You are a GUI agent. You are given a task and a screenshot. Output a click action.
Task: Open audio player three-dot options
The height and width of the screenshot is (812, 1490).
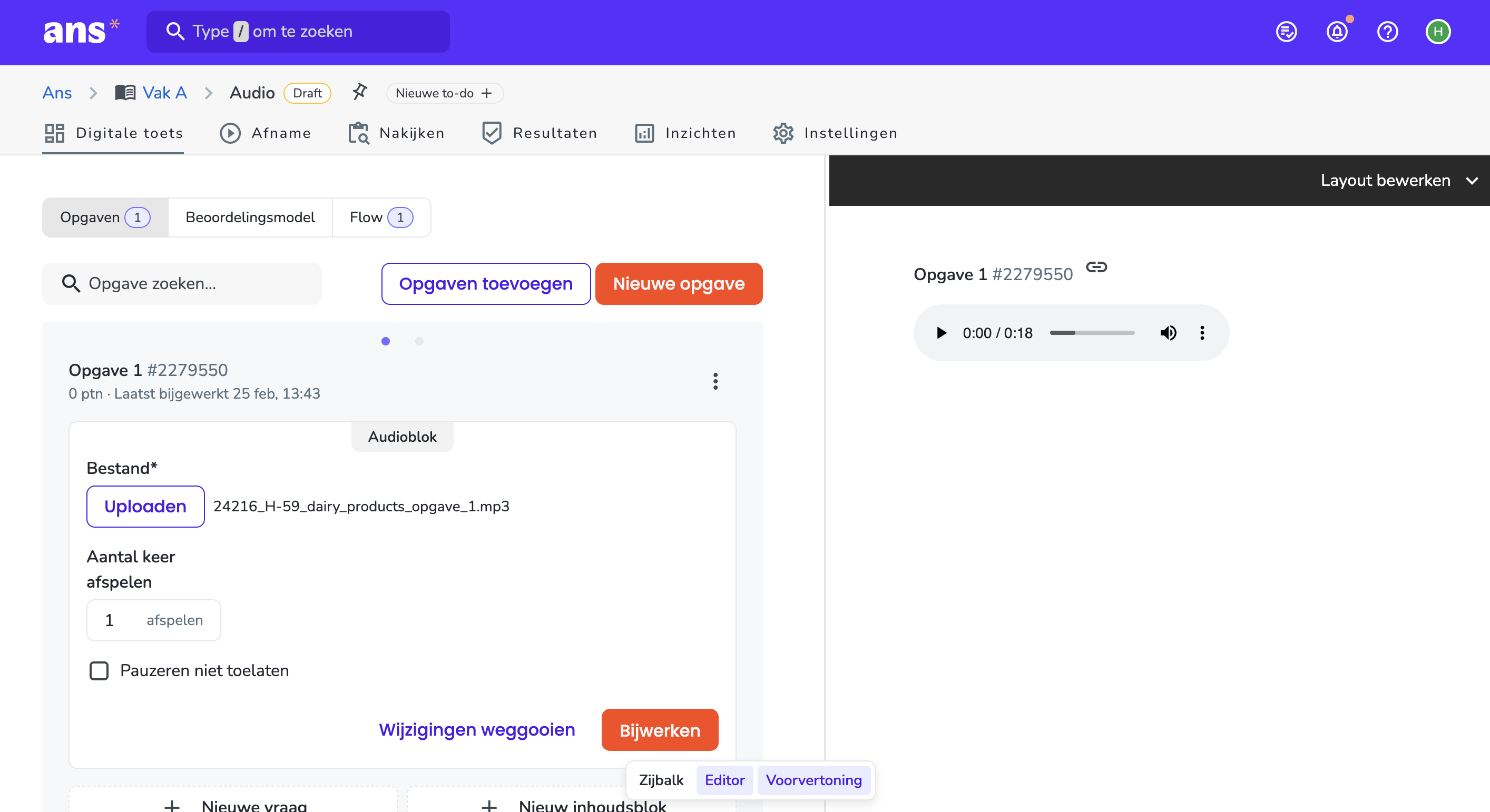click(x=1202, y=333)
